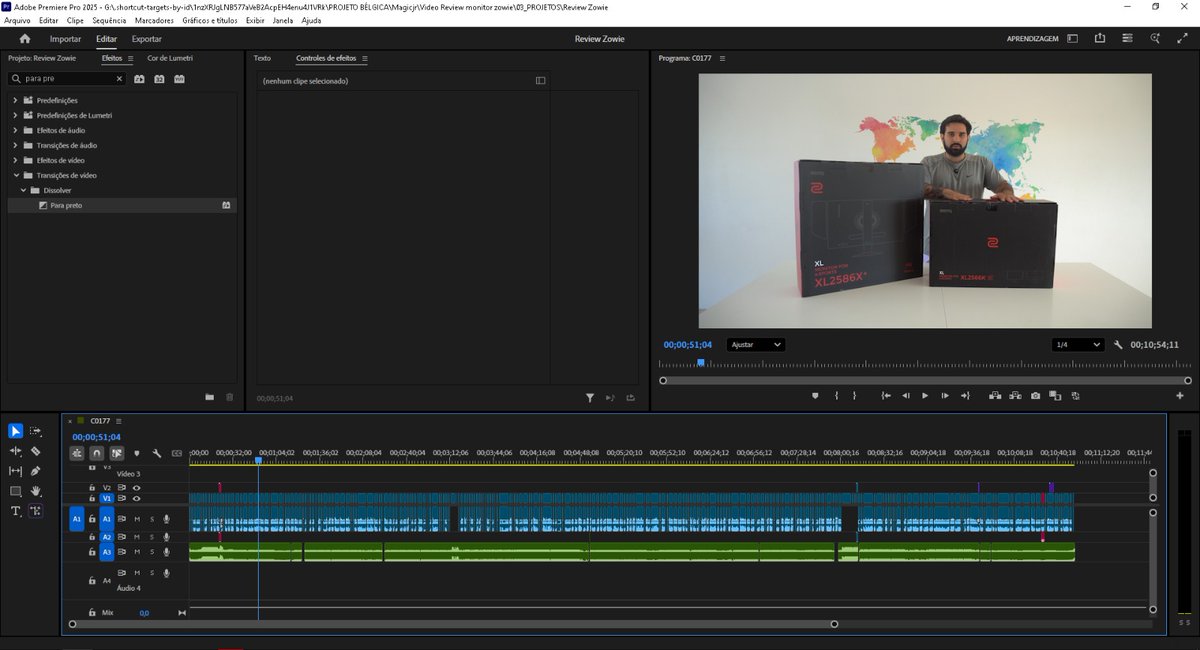
Task: Toggle V1 track targeting
Action: coord(107,498)
